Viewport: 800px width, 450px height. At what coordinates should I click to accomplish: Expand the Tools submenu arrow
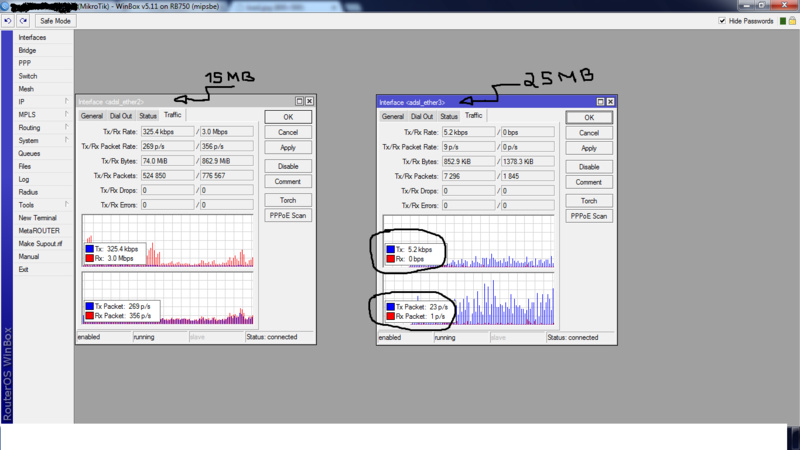pyautogui.click(x=66, y=204)
